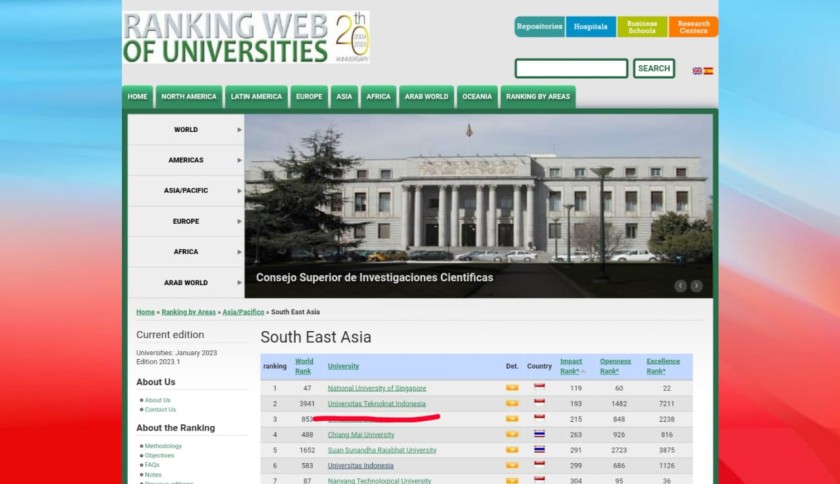Click the Hospitals button
Image resolution: width=840 pixels, height=484 pixels.
coord(590,27)
